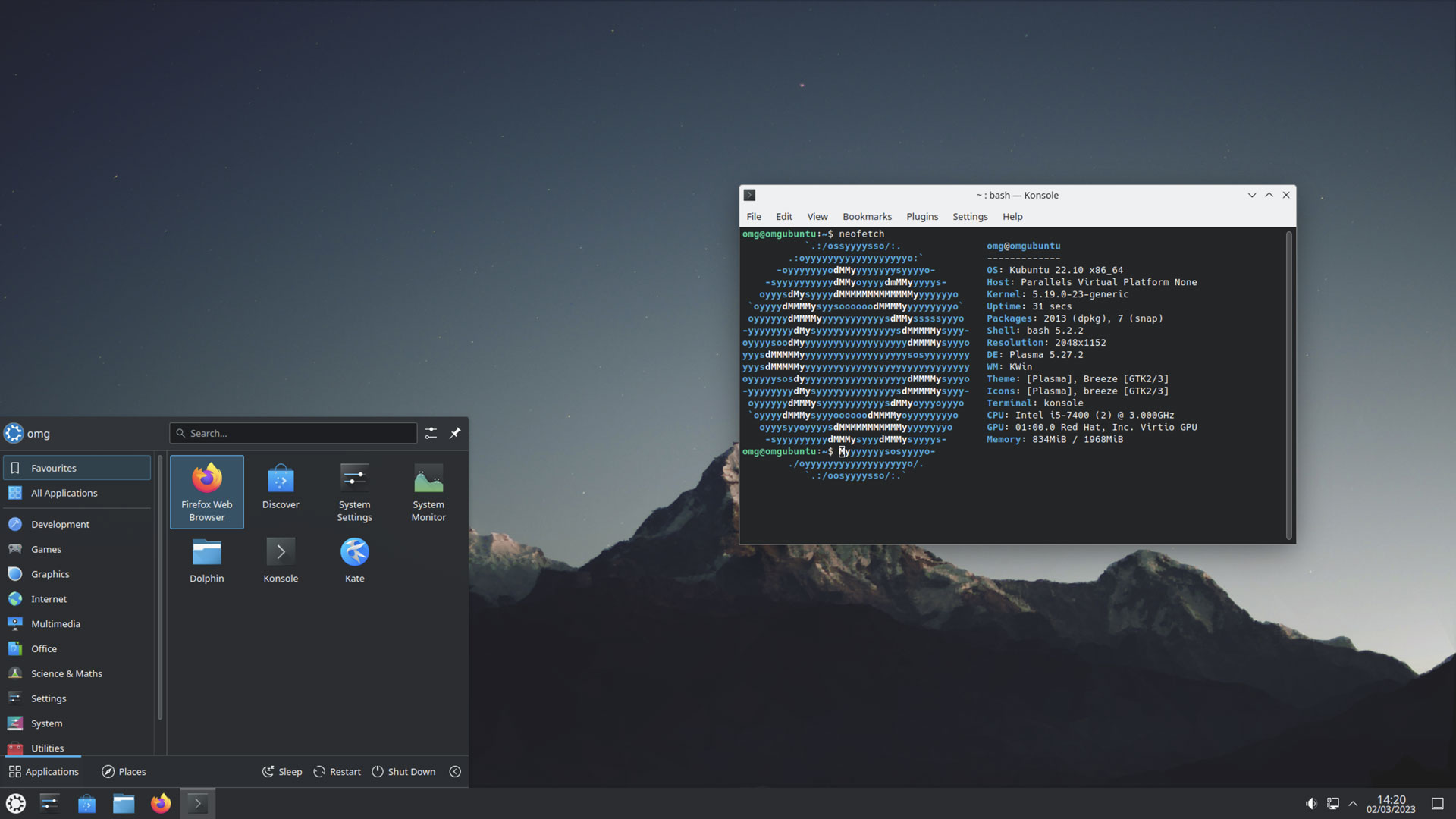Open Discover from the taskbar

pyautogui.click(x=86, y=803)
